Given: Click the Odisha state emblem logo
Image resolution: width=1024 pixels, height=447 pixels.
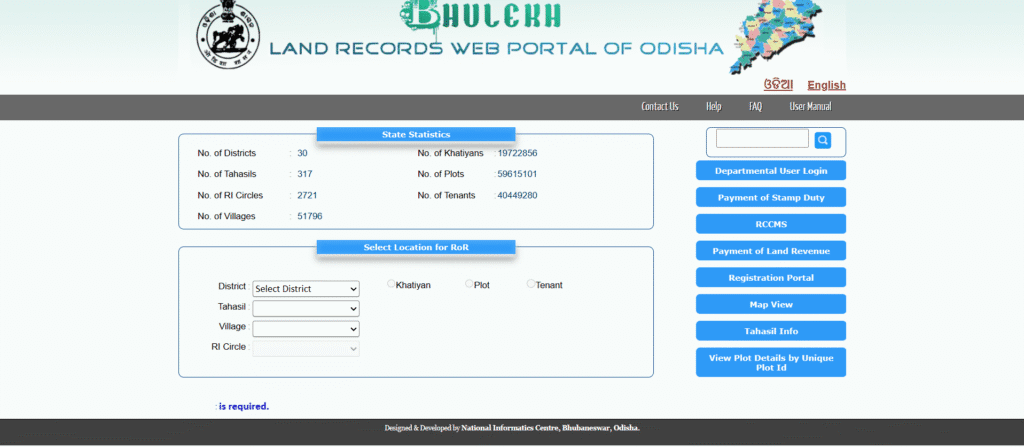Looking at the screenshot, I should [229, 35].
